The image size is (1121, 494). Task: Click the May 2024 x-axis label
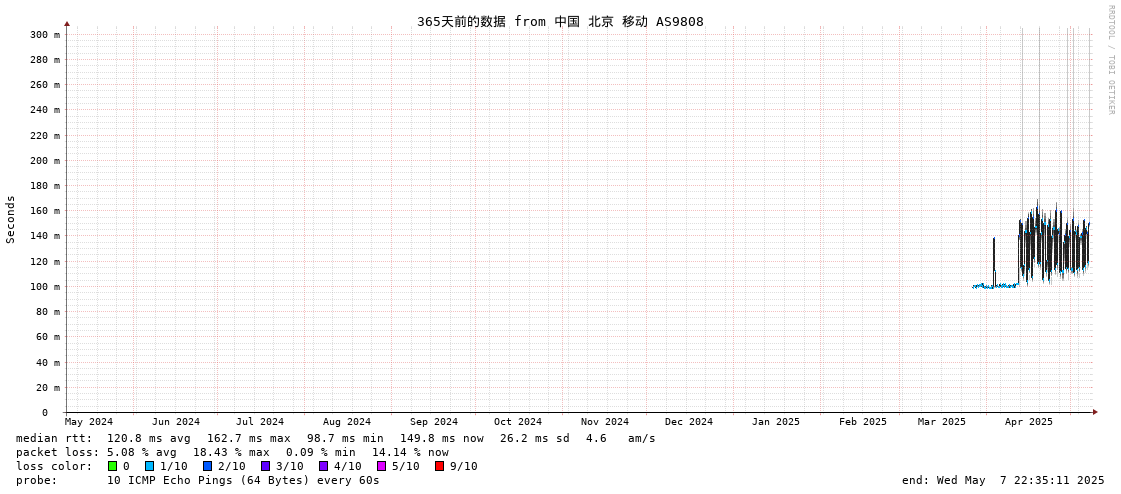89,422
